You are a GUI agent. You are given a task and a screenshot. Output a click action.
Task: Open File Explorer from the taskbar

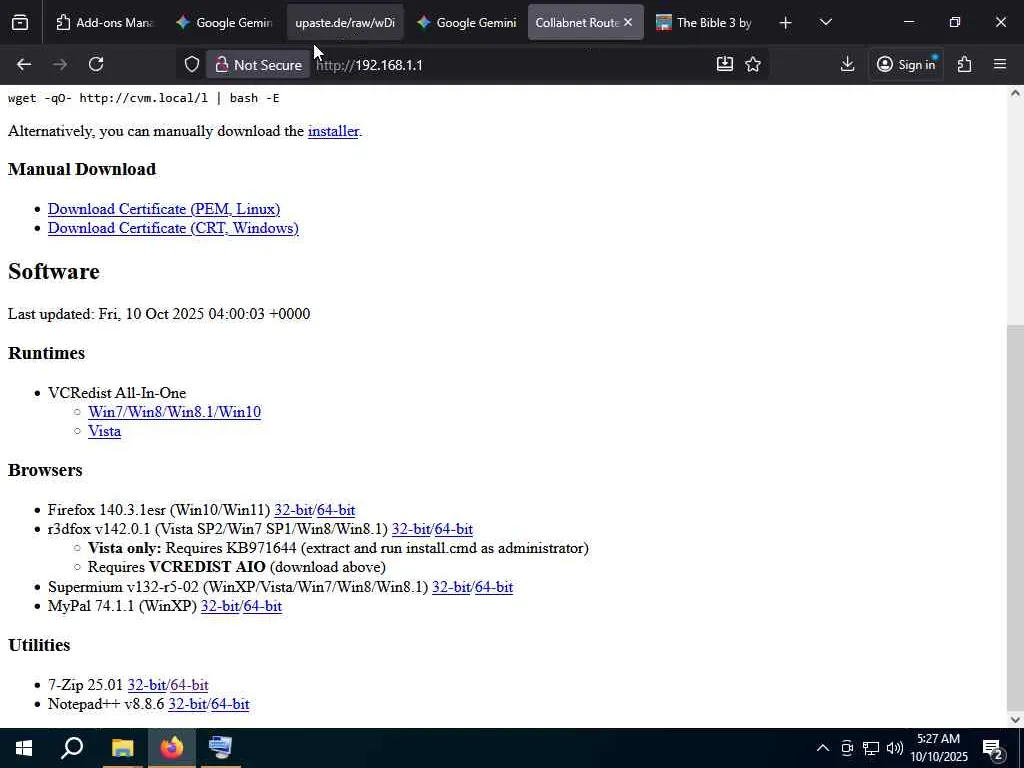pos(122,748)
